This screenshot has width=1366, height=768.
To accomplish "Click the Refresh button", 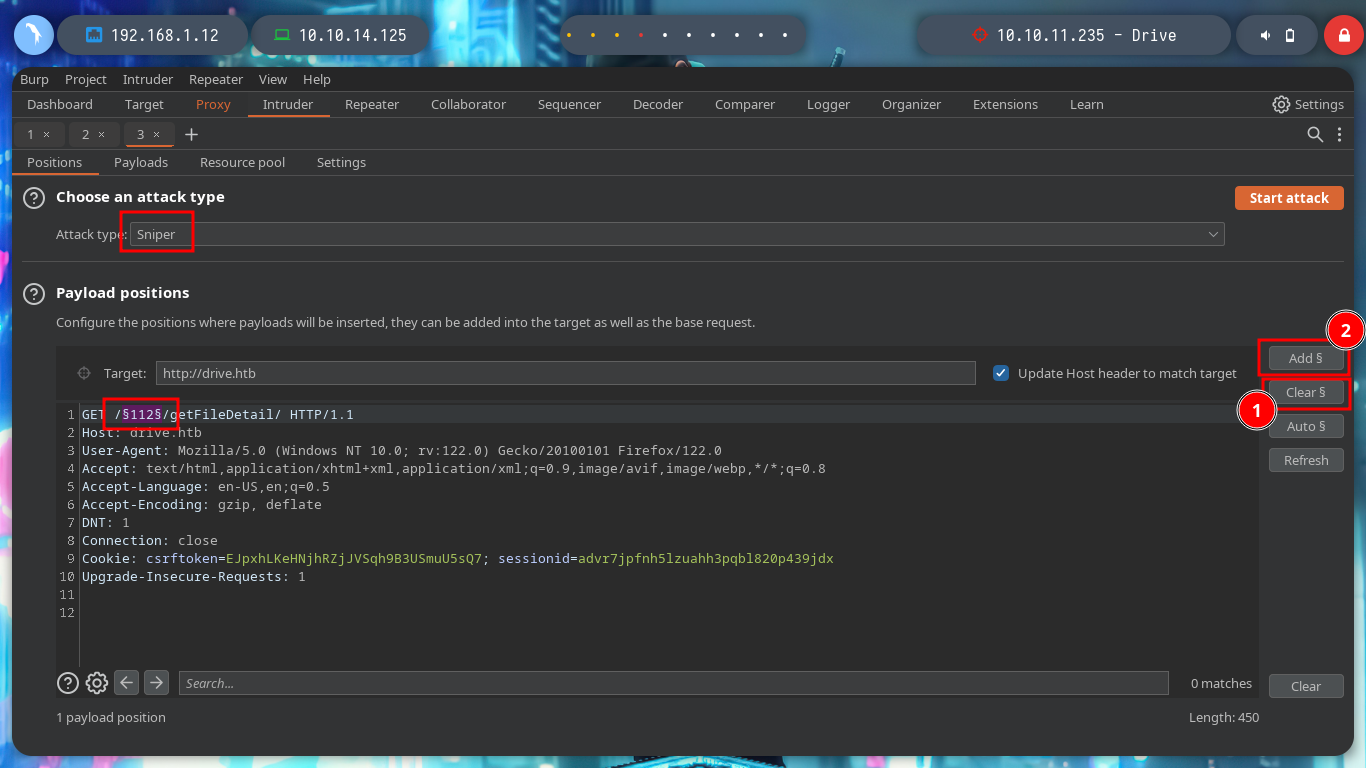I will (1306, 460).
